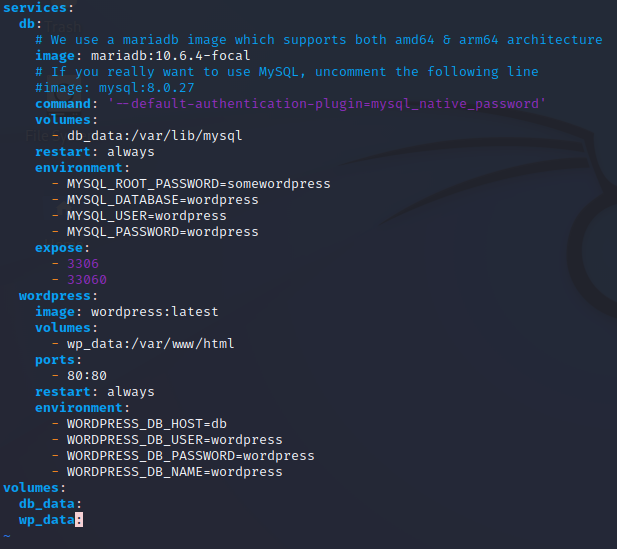Click 'WORDPRESS_DB_NAME=wordpress' line
The width and height of the screenshot is (617, 549).
pyautogui.click(x=174, y=472)
